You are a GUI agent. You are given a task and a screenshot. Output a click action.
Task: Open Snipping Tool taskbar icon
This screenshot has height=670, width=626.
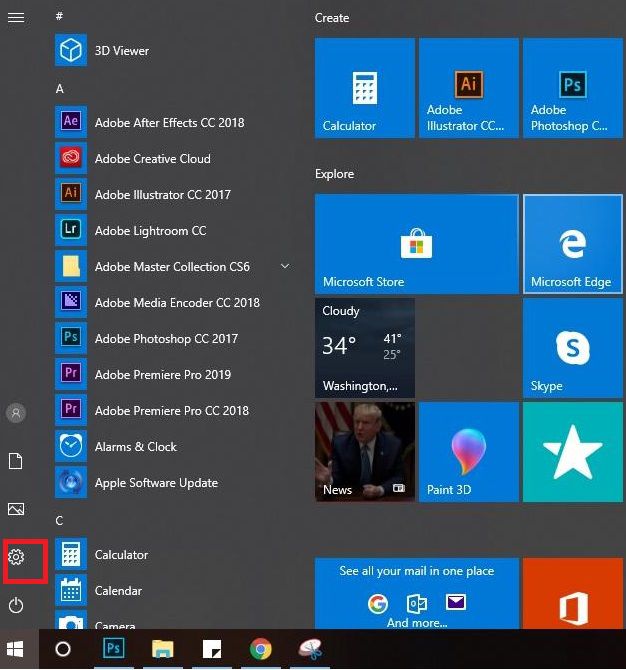tap(310, 649)
